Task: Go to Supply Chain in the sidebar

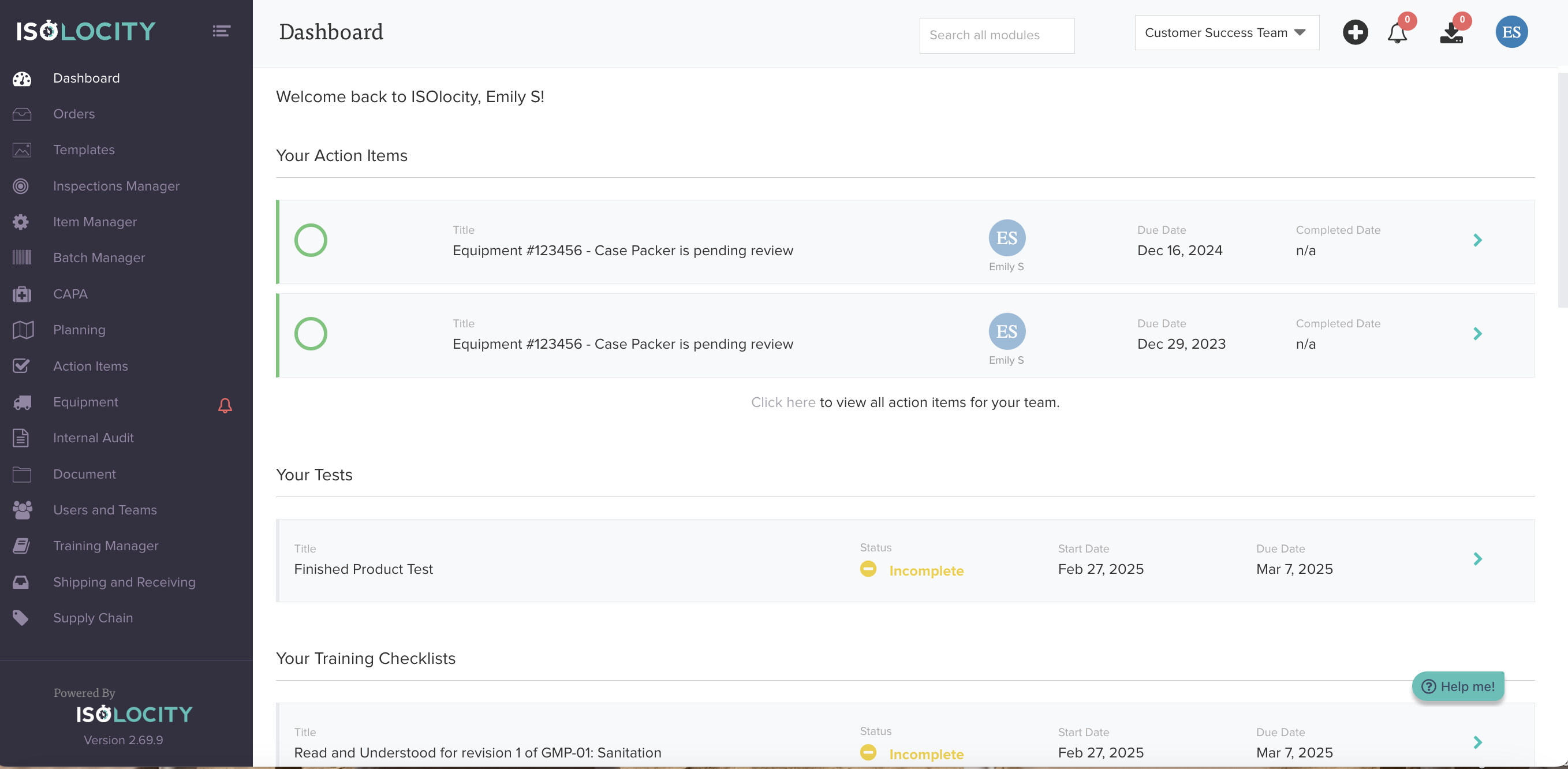Action: (x=92, y=617)
